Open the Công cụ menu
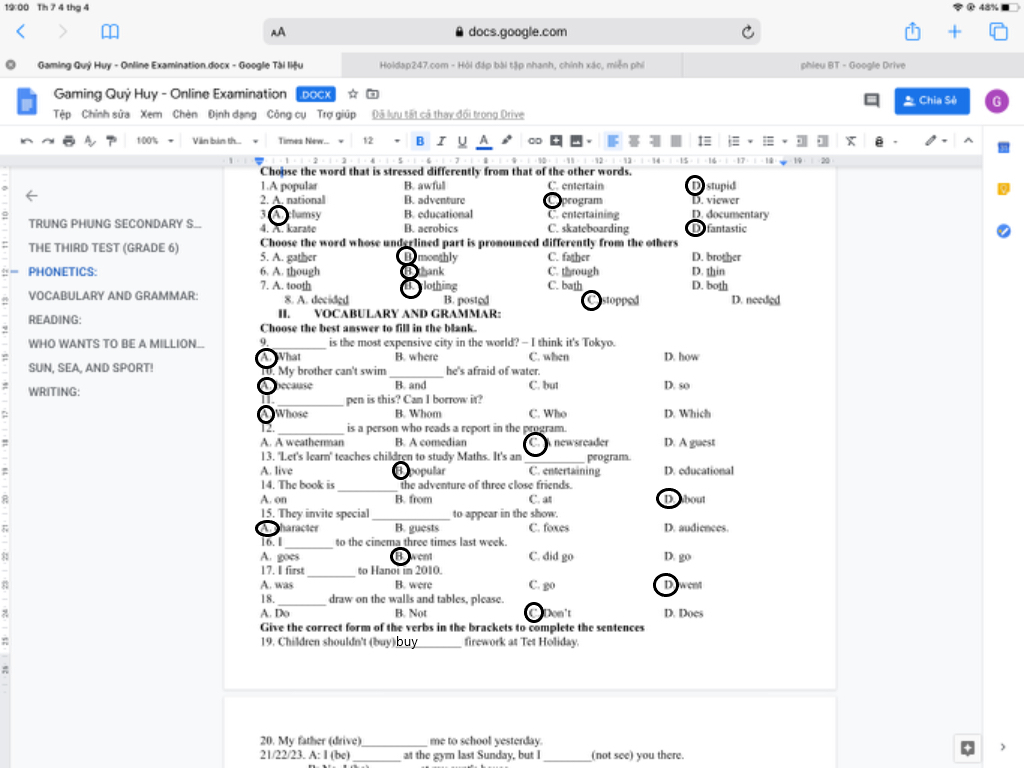The image size is (1024, 768). pyautogui.click(x=286, y=114)
